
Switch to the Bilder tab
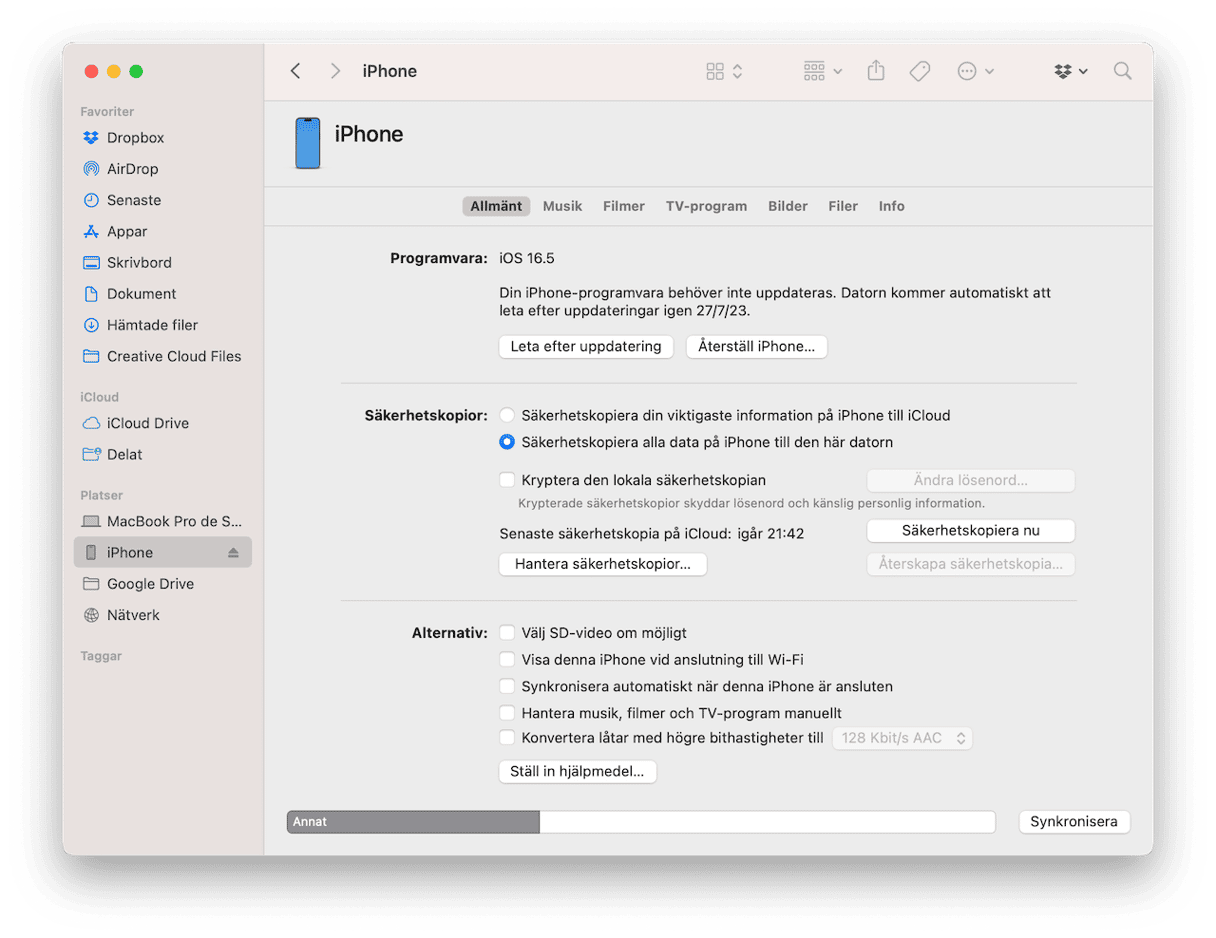tap(788, 206)
